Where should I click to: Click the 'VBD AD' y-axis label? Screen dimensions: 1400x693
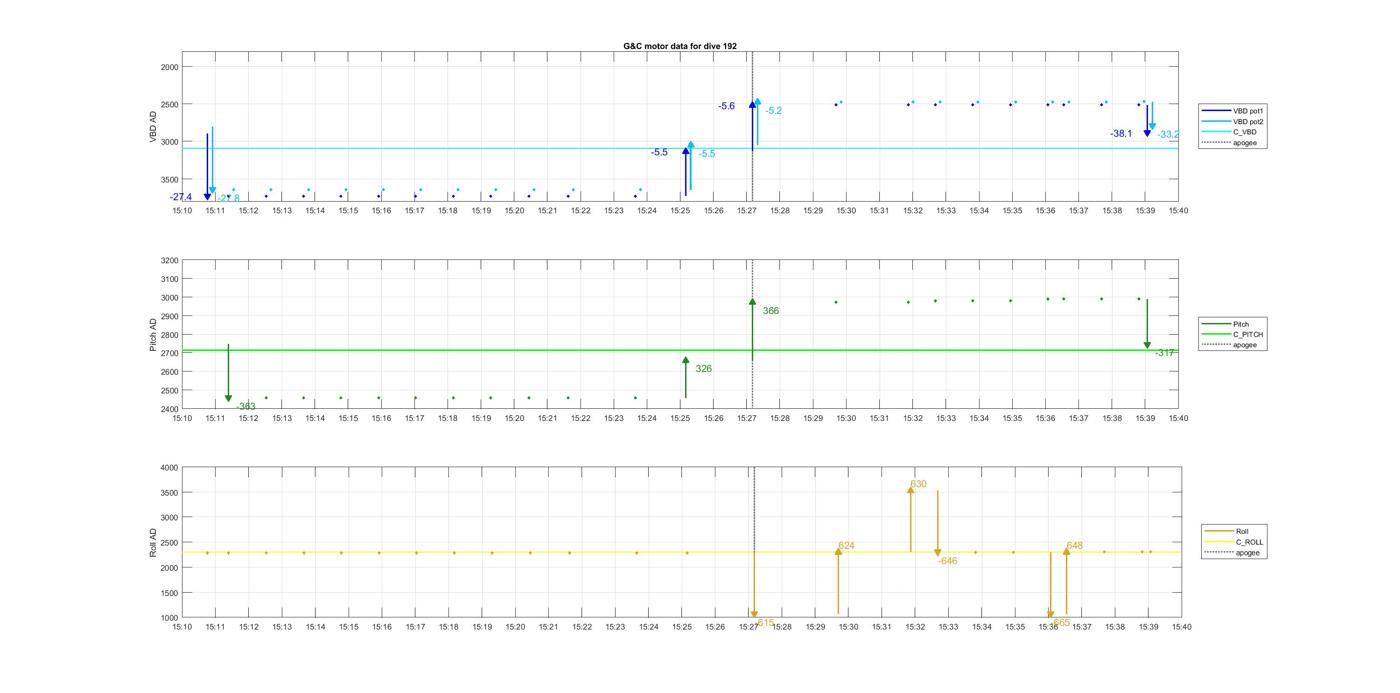154,127
